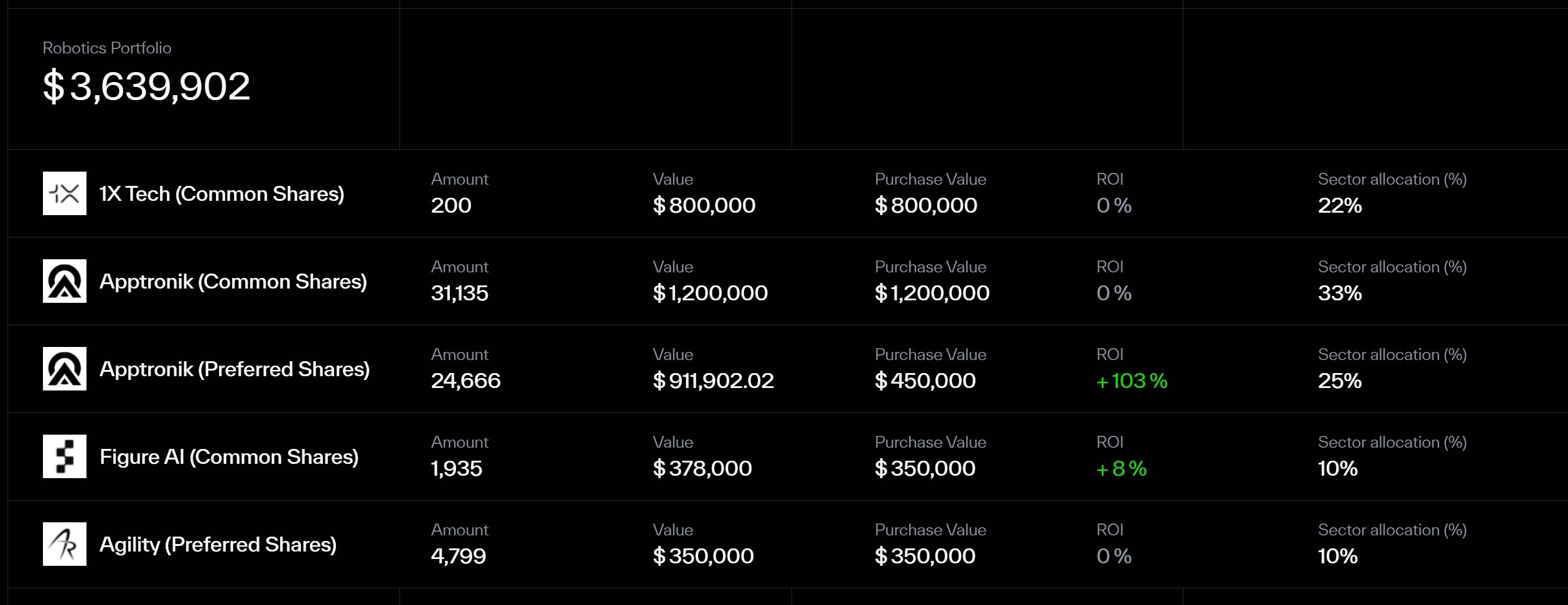This screenshot has width=1568, height=605.
Task: Click the Apptronik Common Shares logo icon
Action: 65,281
